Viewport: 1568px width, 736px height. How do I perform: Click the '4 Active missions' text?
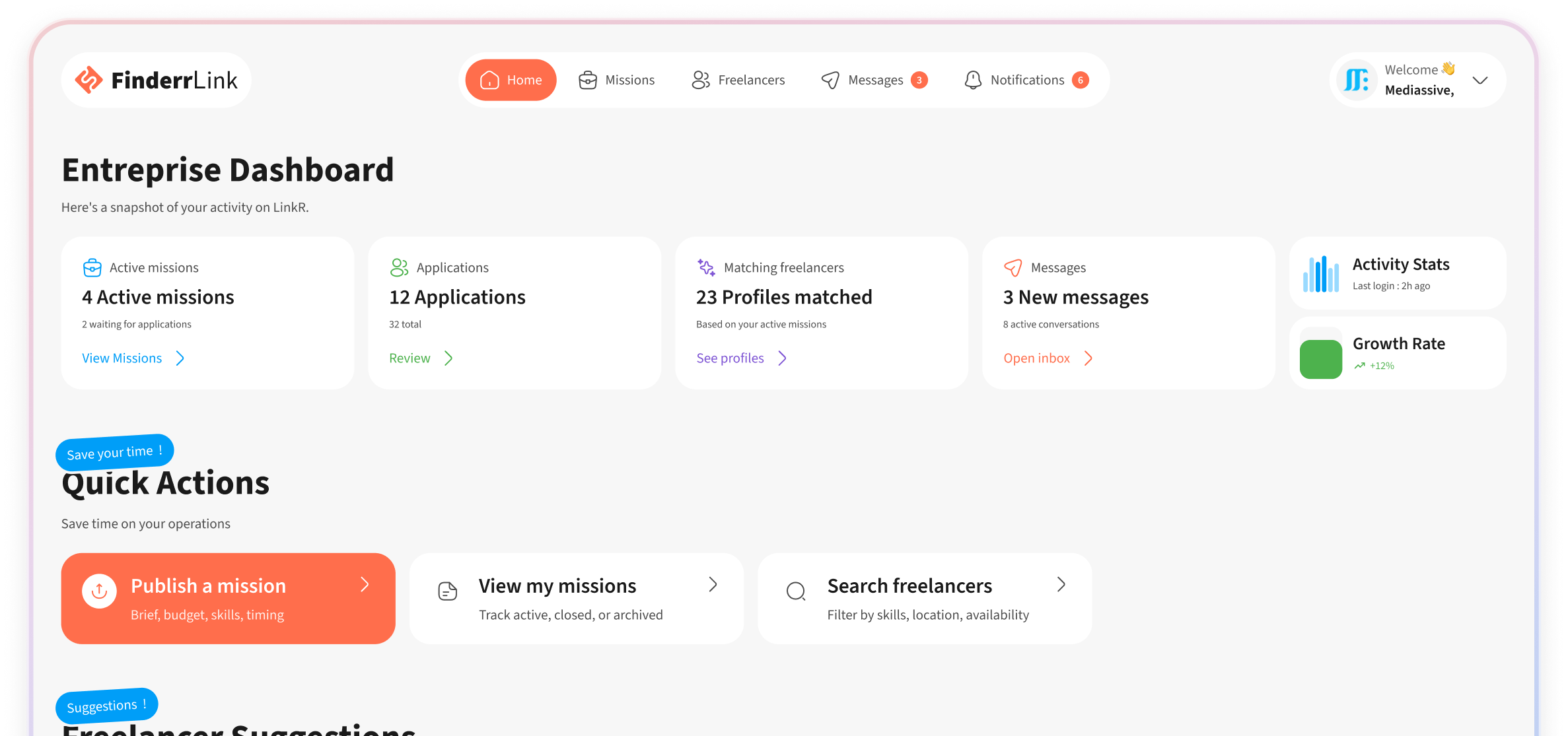pos(158,297)
